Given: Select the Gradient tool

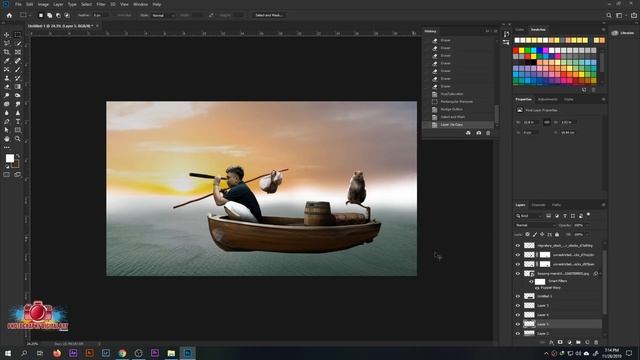Looking at the screenshot, I should pyautogui.click(x=18, y=87).
